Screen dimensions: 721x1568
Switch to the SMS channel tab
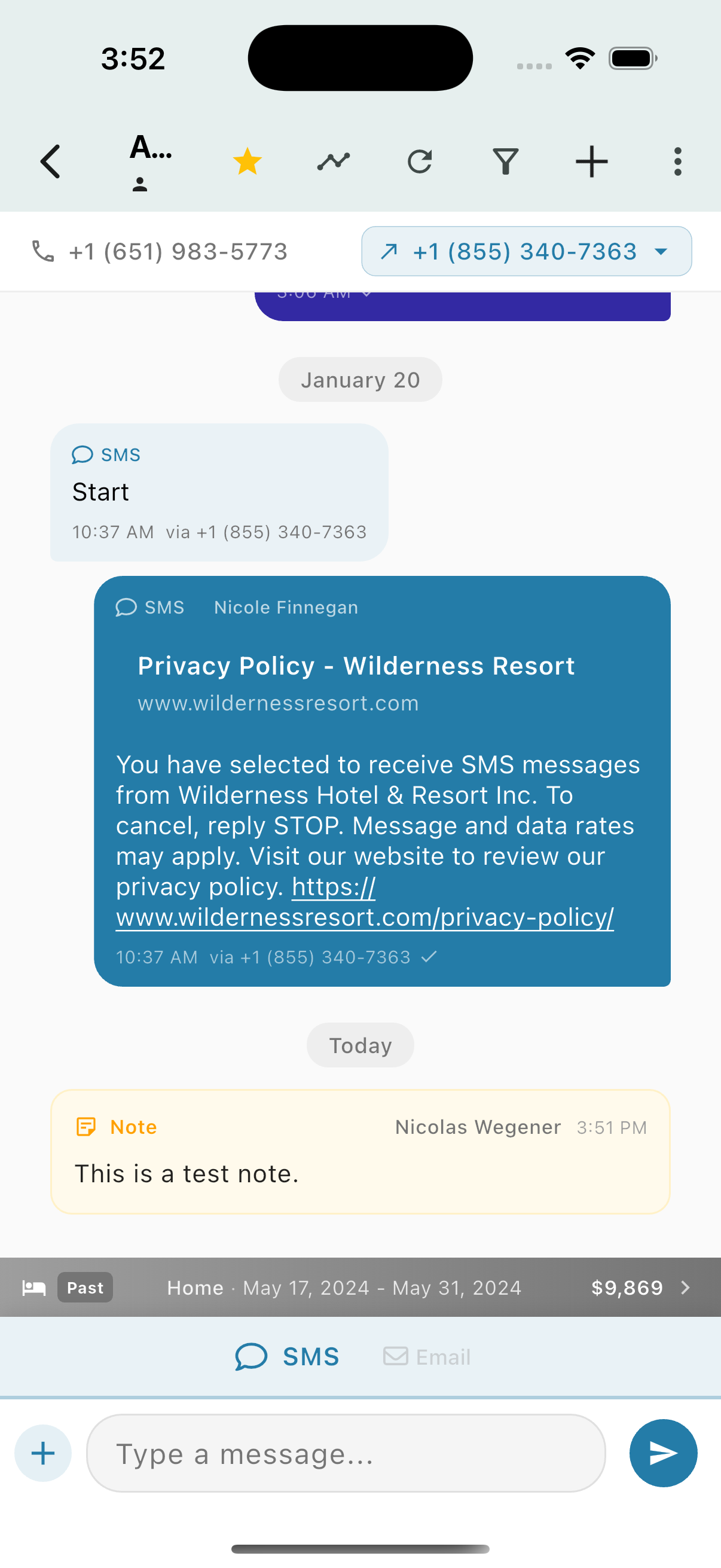pyautogui.click(x=287, y=1357)
